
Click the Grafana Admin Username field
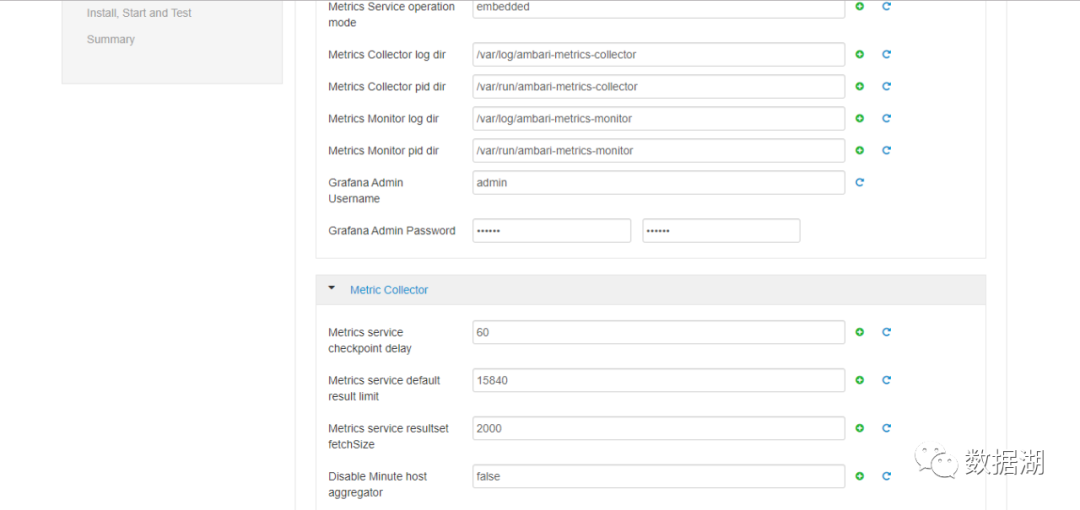pos(658,183)
